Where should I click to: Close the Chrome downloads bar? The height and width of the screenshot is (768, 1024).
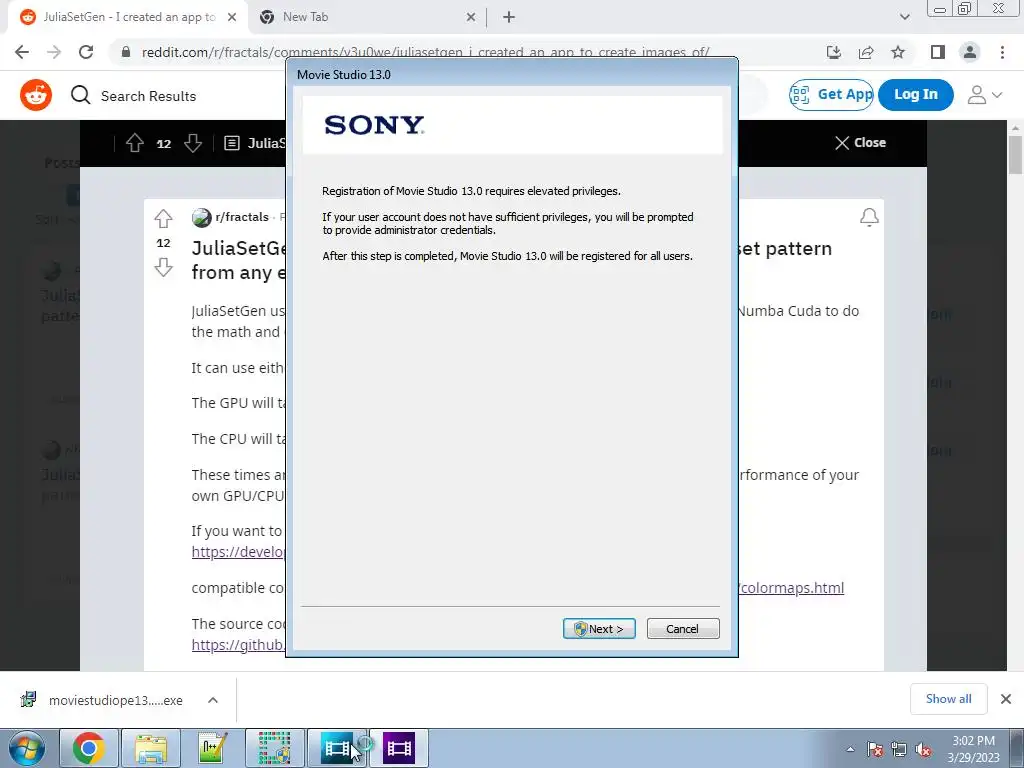pos(1006,699)
